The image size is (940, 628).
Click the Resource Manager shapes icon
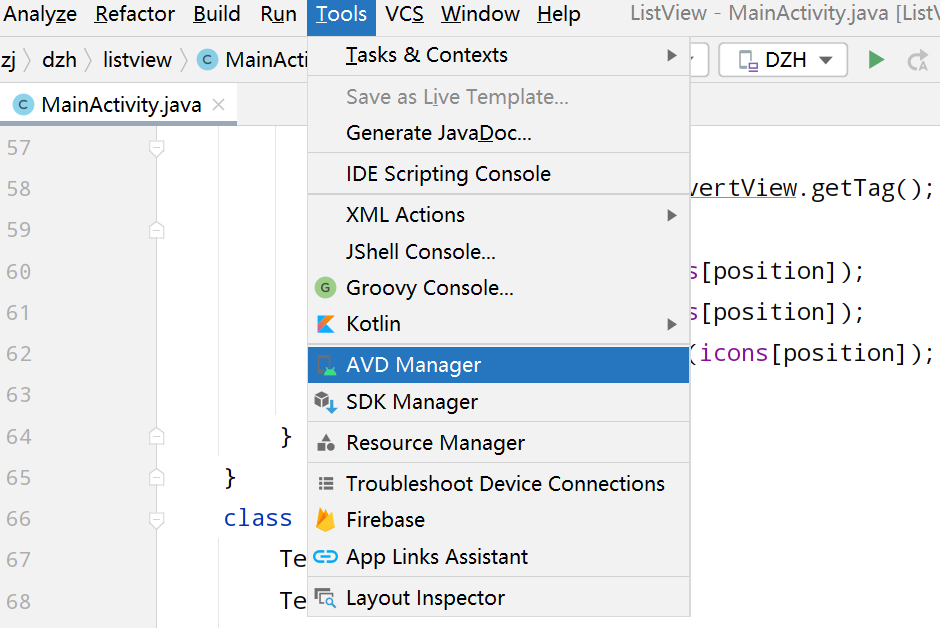325,443
